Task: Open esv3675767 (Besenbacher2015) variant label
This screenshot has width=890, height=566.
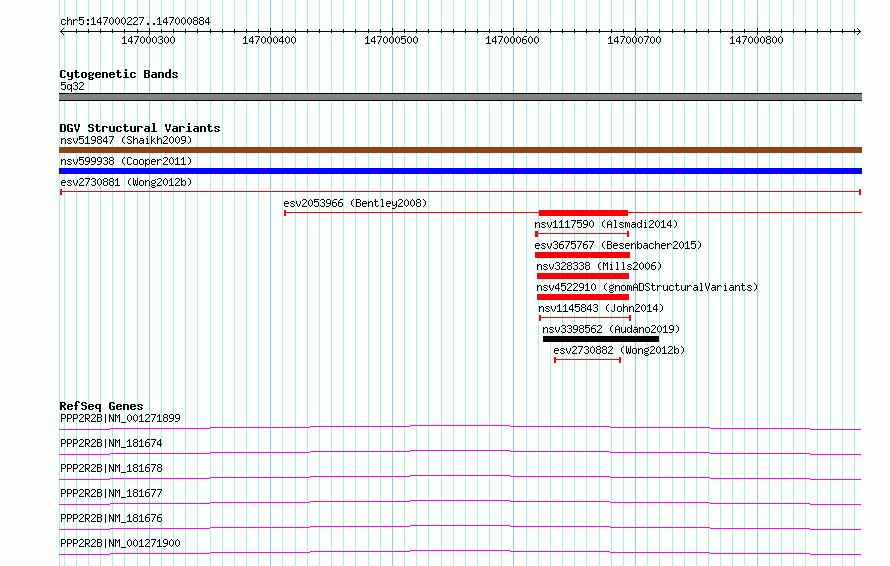Action: (x=618, y=245)
